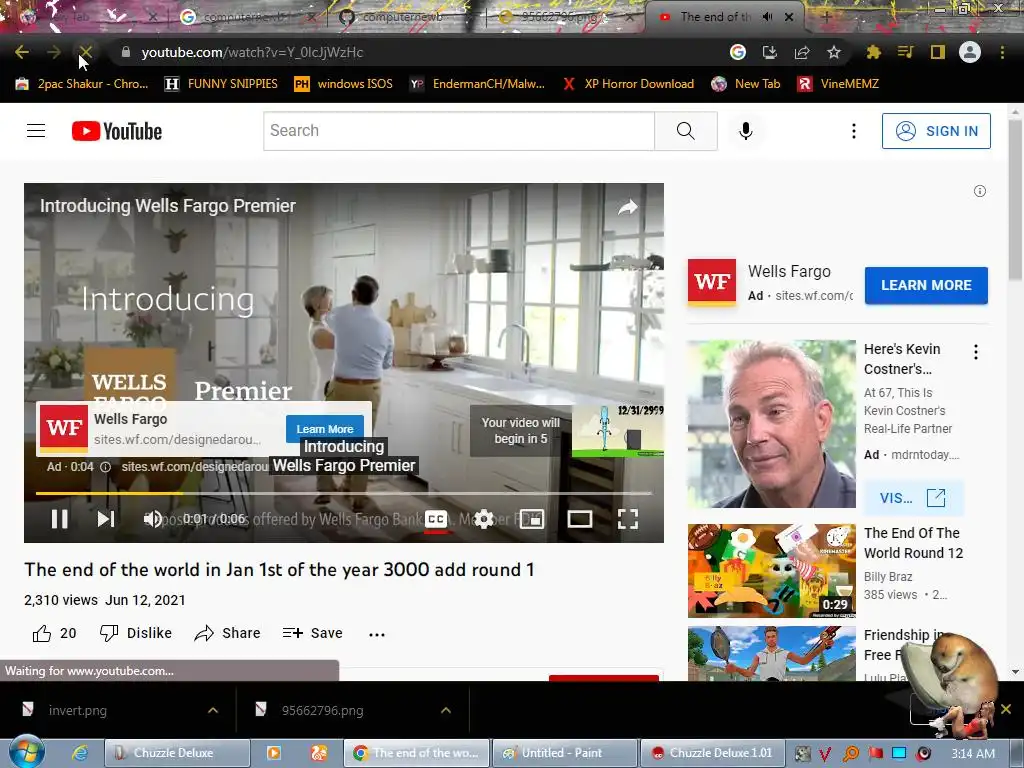Click the Dislike button
Image resolution: width=1024 pixels, height=768 pixels.
[136, 633]
